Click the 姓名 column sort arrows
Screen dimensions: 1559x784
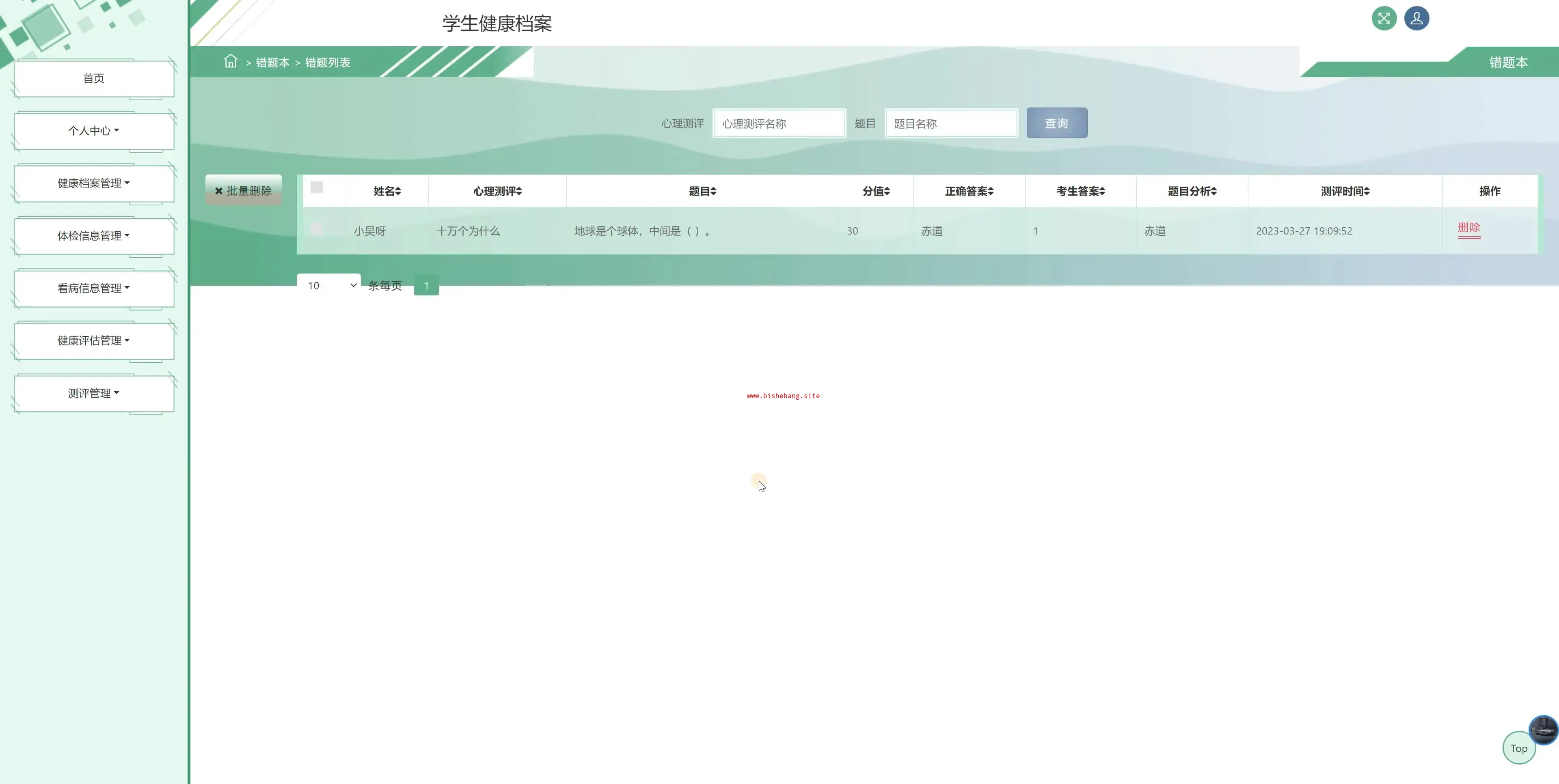[x=397, y=191]
